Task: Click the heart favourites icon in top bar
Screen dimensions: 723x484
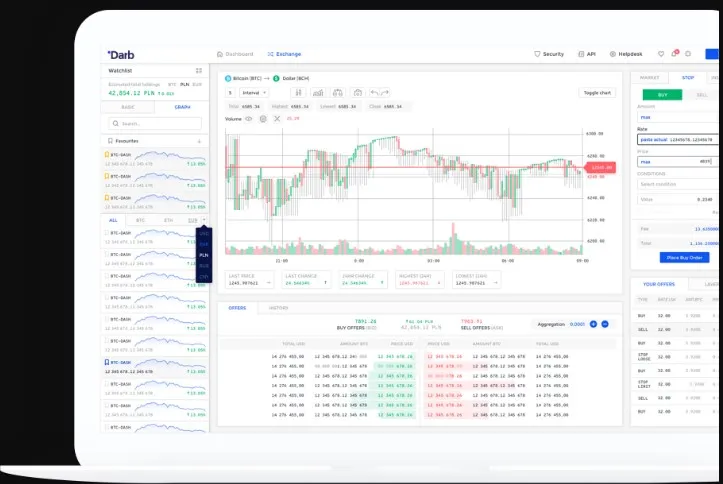Action: [x=661, y=54]
